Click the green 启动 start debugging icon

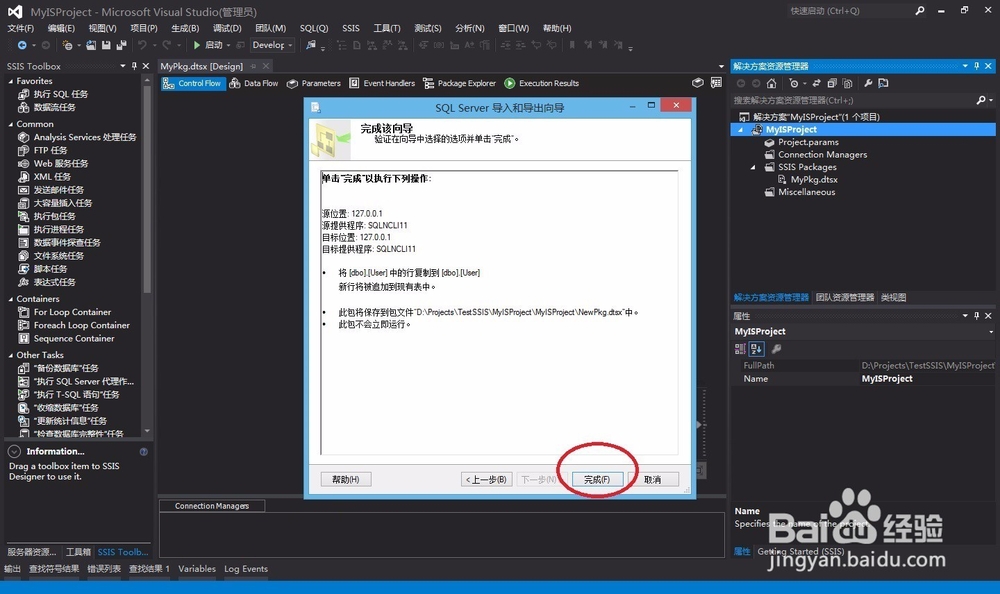click(197, 45)
